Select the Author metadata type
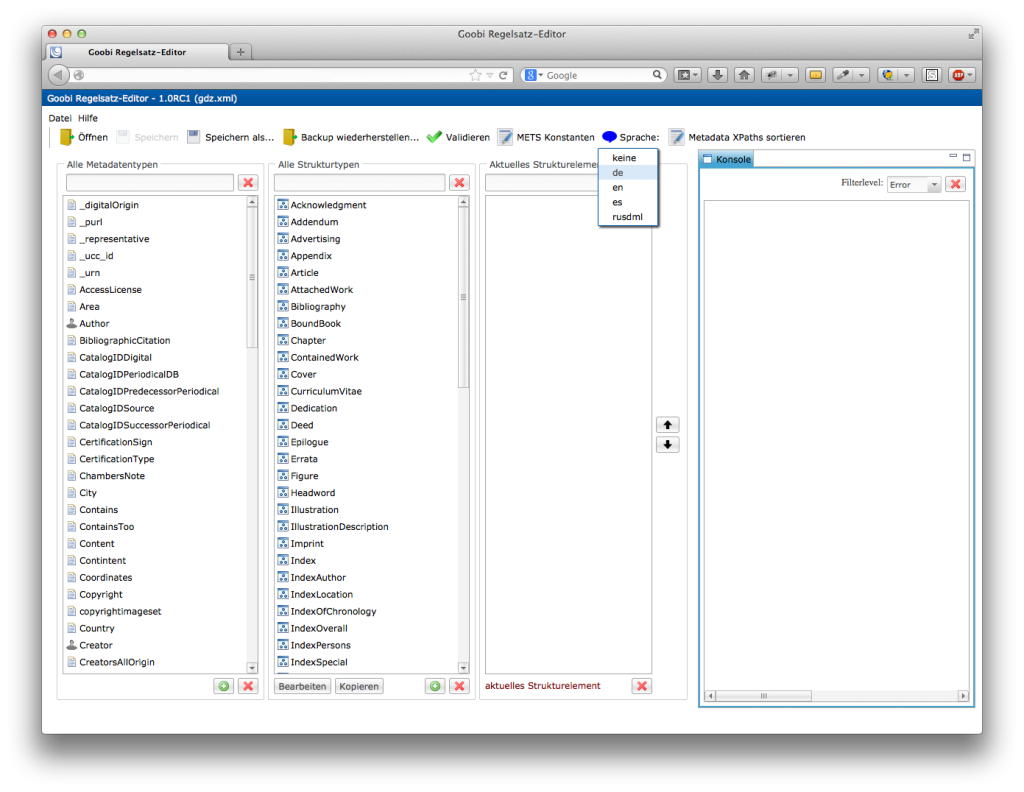 click(94, 324)
